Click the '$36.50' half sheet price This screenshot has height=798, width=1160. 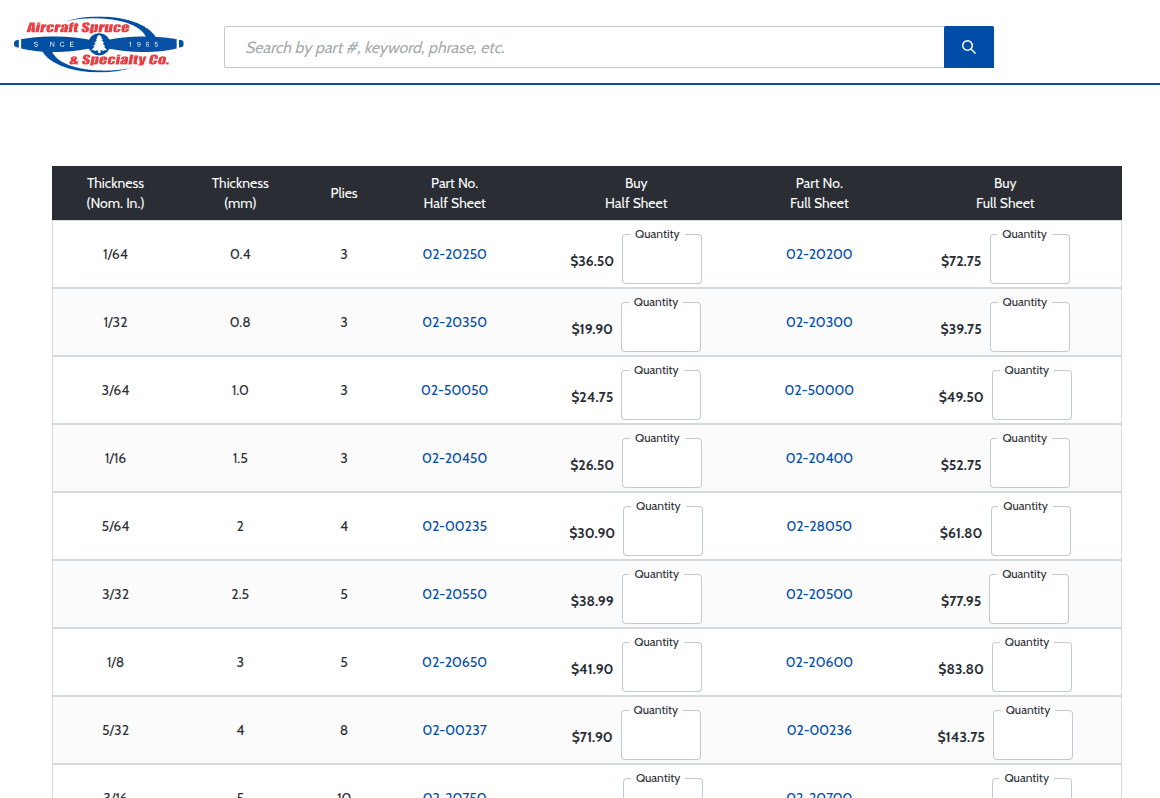pos(592,261)
